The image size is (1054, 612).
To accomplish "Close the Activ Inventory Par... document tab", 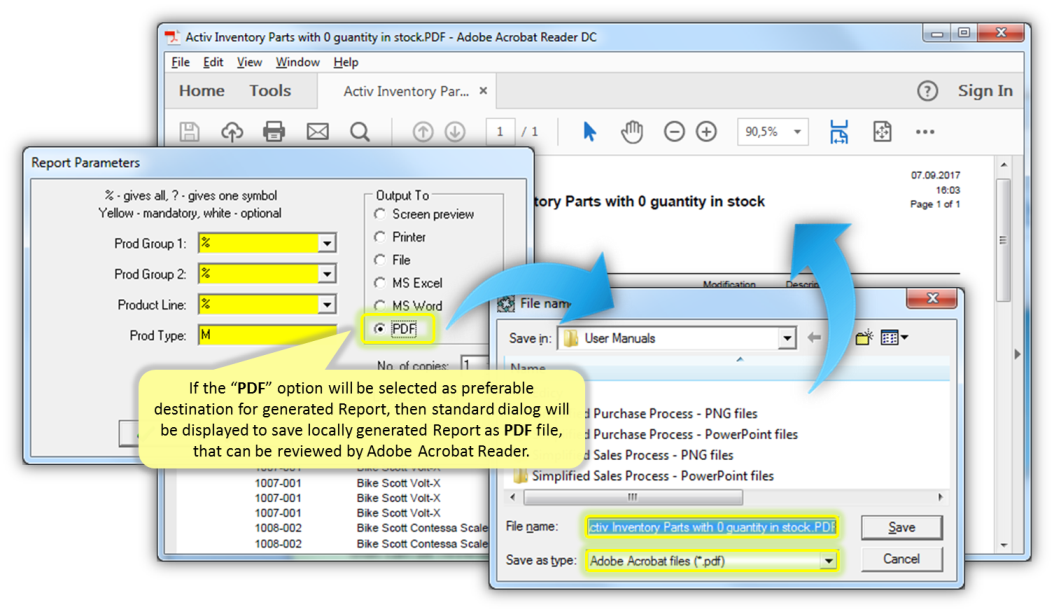I will pyautogui.click(x=483, y=91).
